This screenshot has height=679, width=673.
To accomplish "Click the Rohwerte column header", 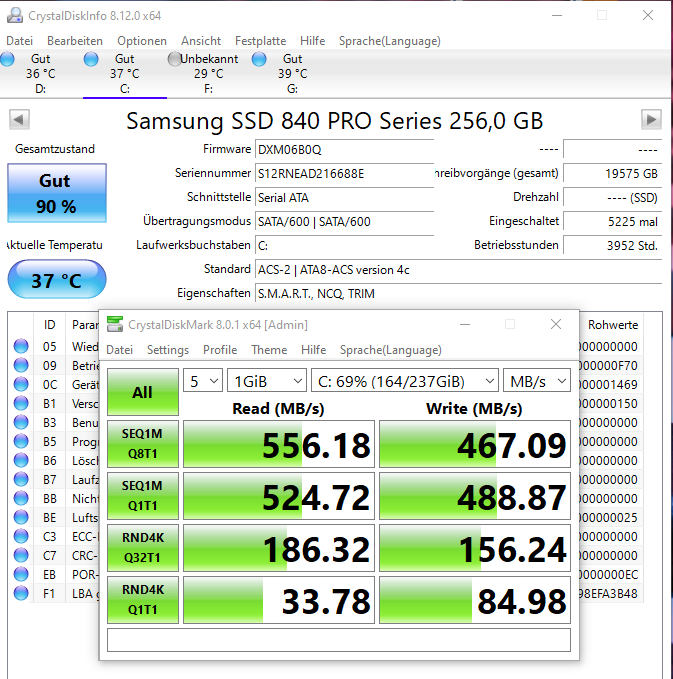I will 612,325.
